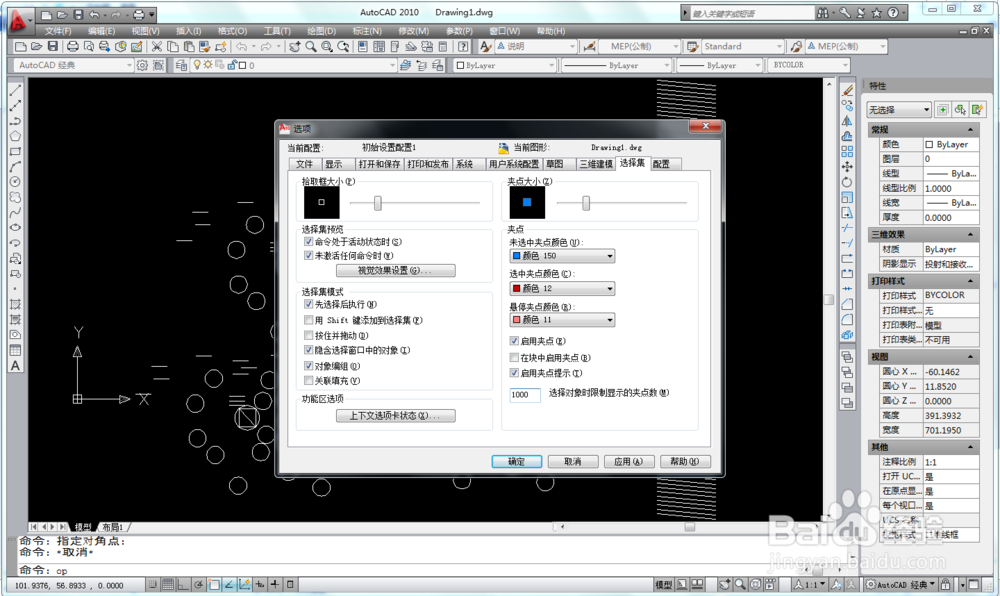Click the blue grip size preview swatch
The width and height of the screenshot is (1000, 596).
[x=527, y=202]
